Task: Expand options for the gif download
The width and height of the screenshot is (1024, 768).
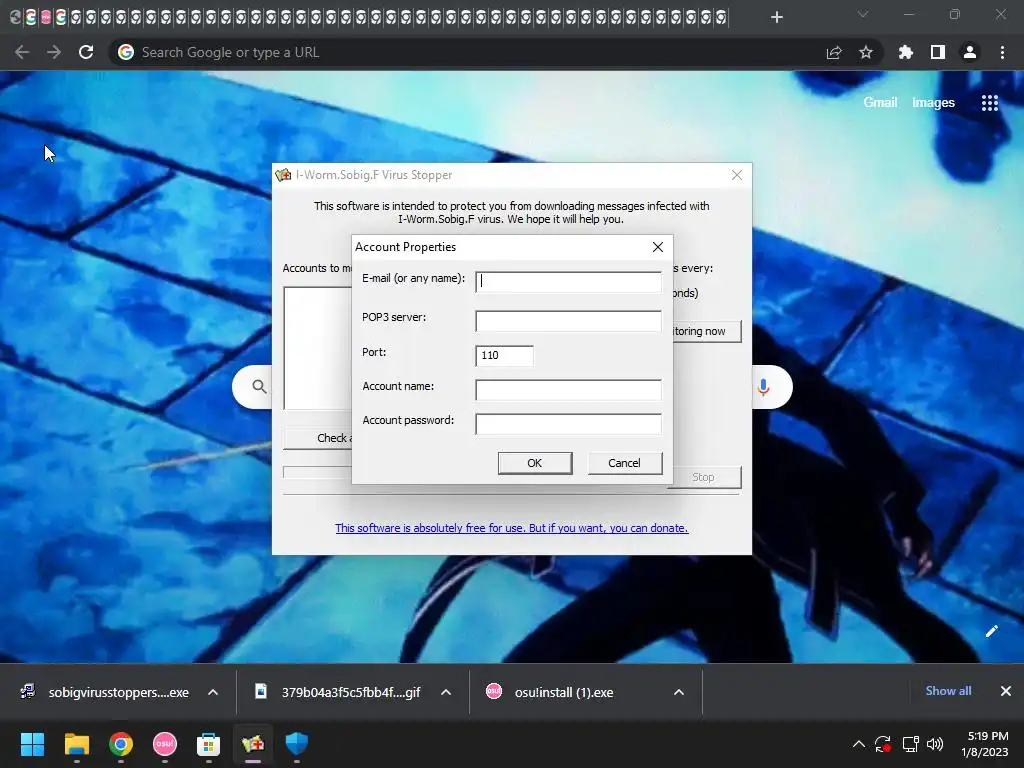Action: click(x=446, y=692)
